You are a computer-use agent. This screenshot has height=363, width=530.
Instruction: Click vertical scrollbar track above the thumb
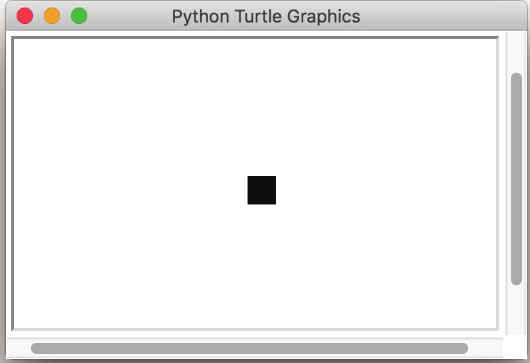pyautogui.click(x=516, y=52)
